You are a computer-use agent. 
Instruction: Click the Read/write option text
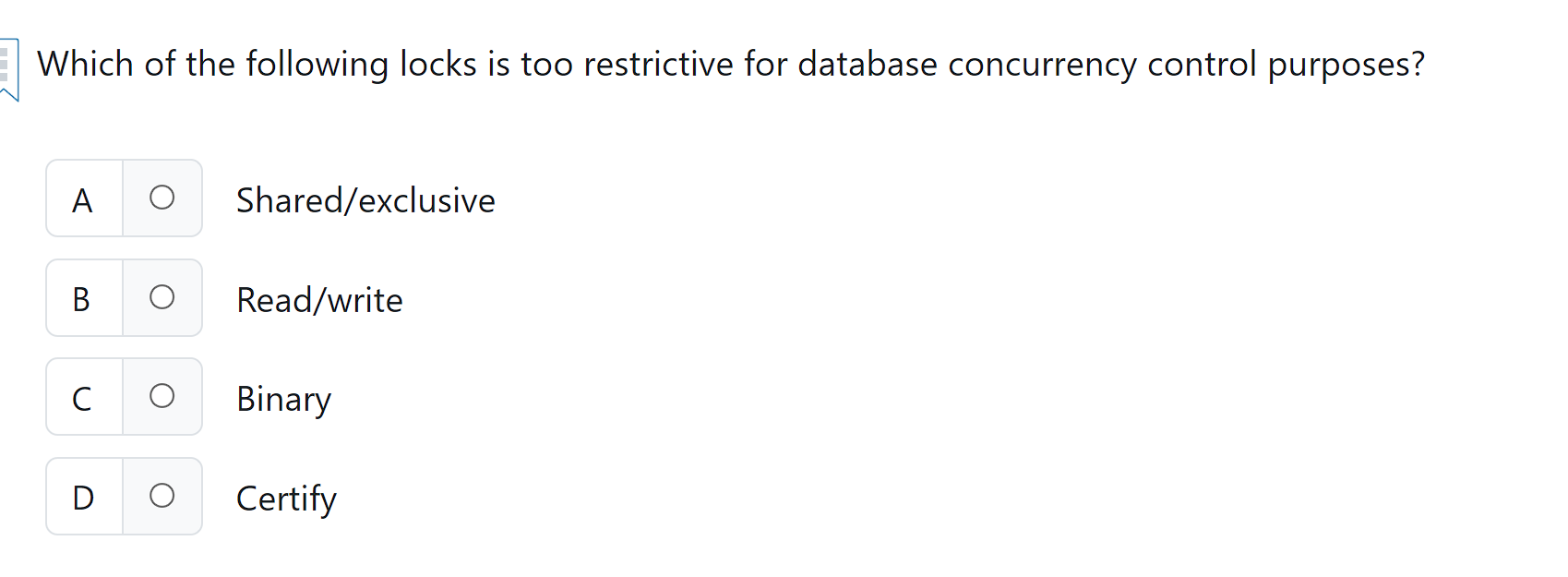319,299
